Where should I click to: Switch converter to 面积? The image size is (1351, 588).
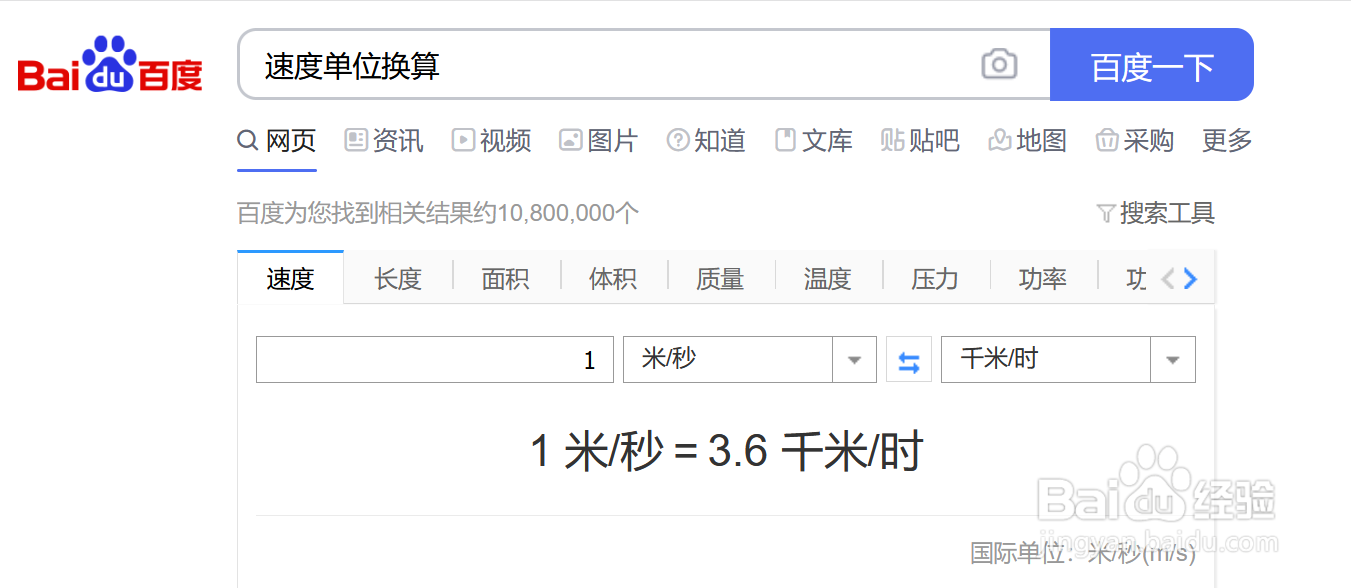tap(505, 279)
